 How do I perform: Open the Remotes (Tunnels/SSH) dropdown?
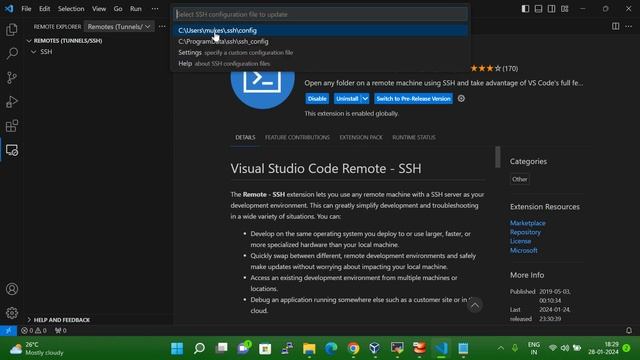(119, 27)
